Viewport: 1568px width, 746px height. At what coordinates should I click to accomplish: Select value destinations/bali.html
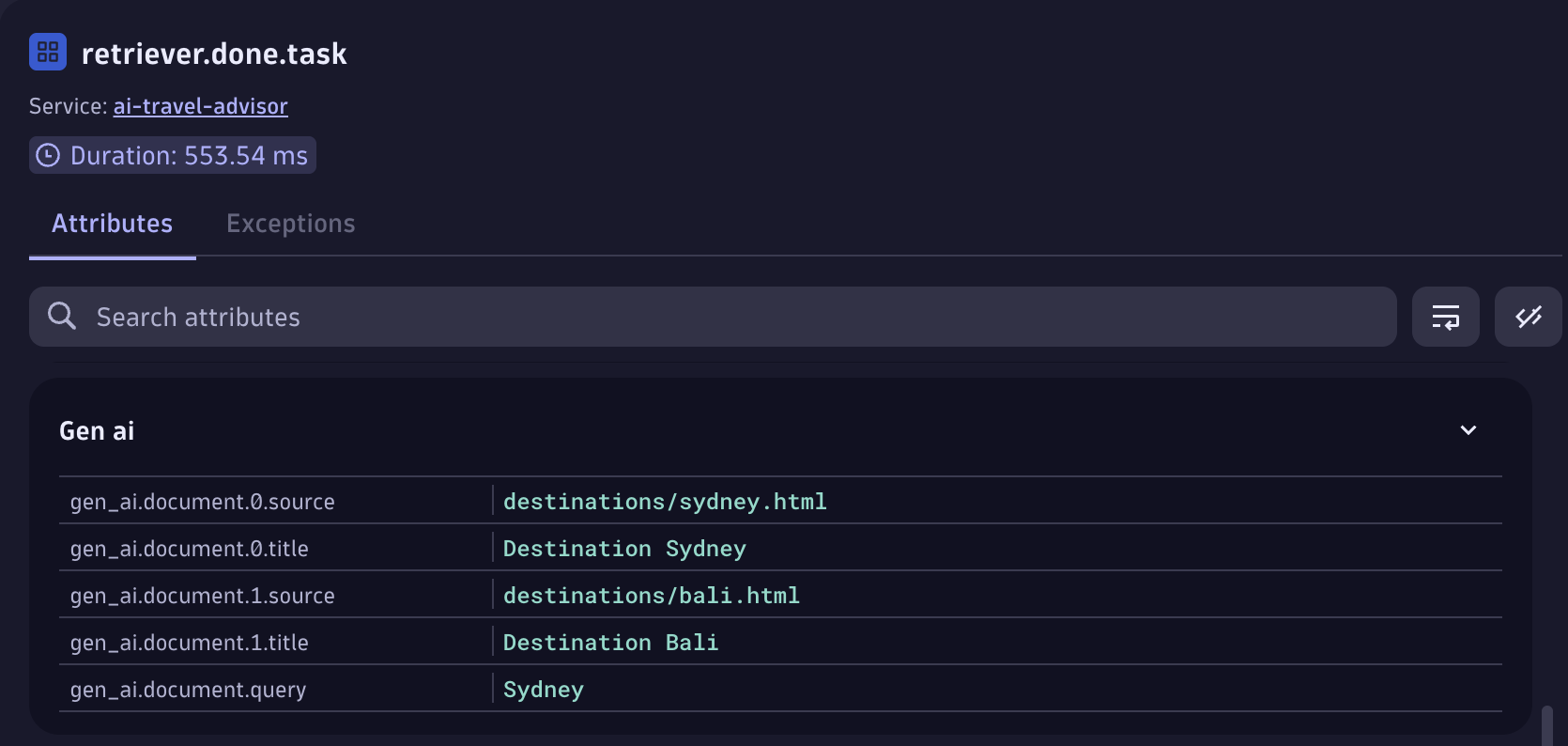pyautogui.click(x=652, y=596)
